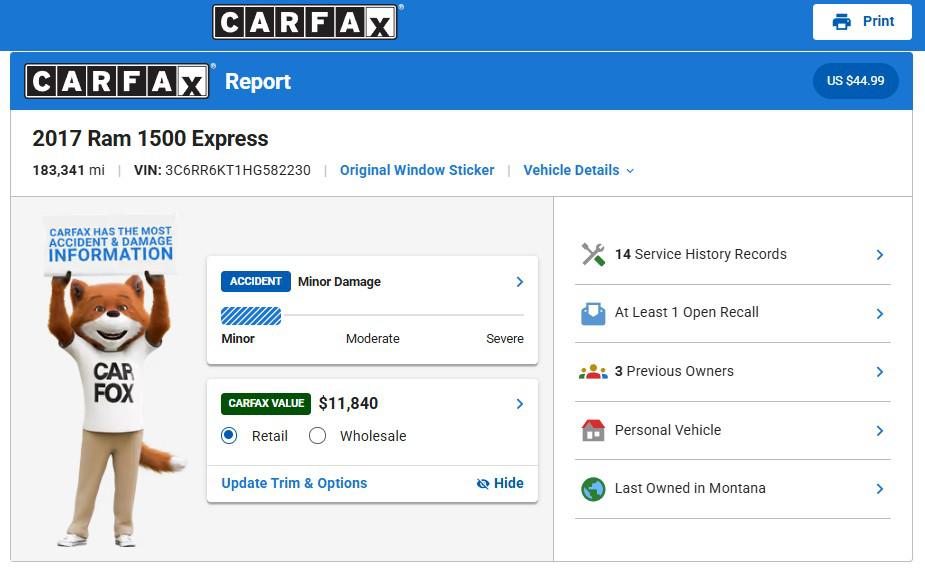The image size is (925, 575).
Task: Open the 3 Previous Owners row
Action: pos(732,372)
